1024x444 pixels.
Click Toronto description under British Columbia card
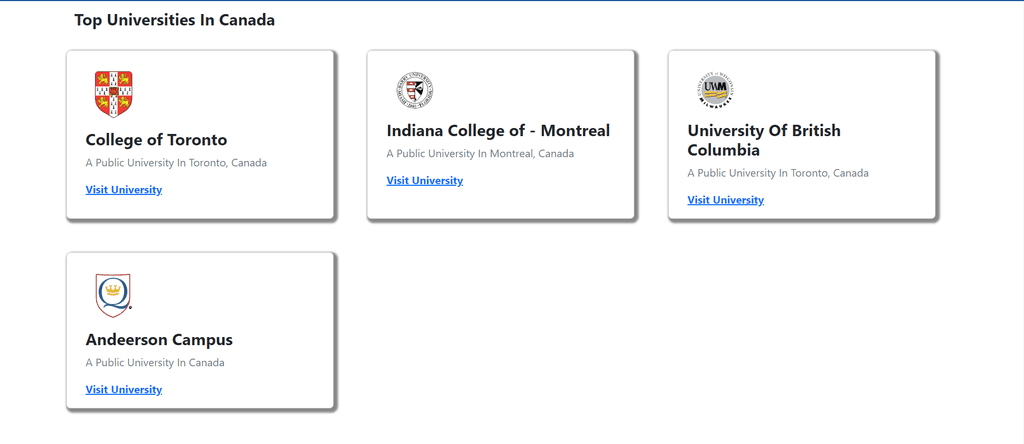click(778, 174)
